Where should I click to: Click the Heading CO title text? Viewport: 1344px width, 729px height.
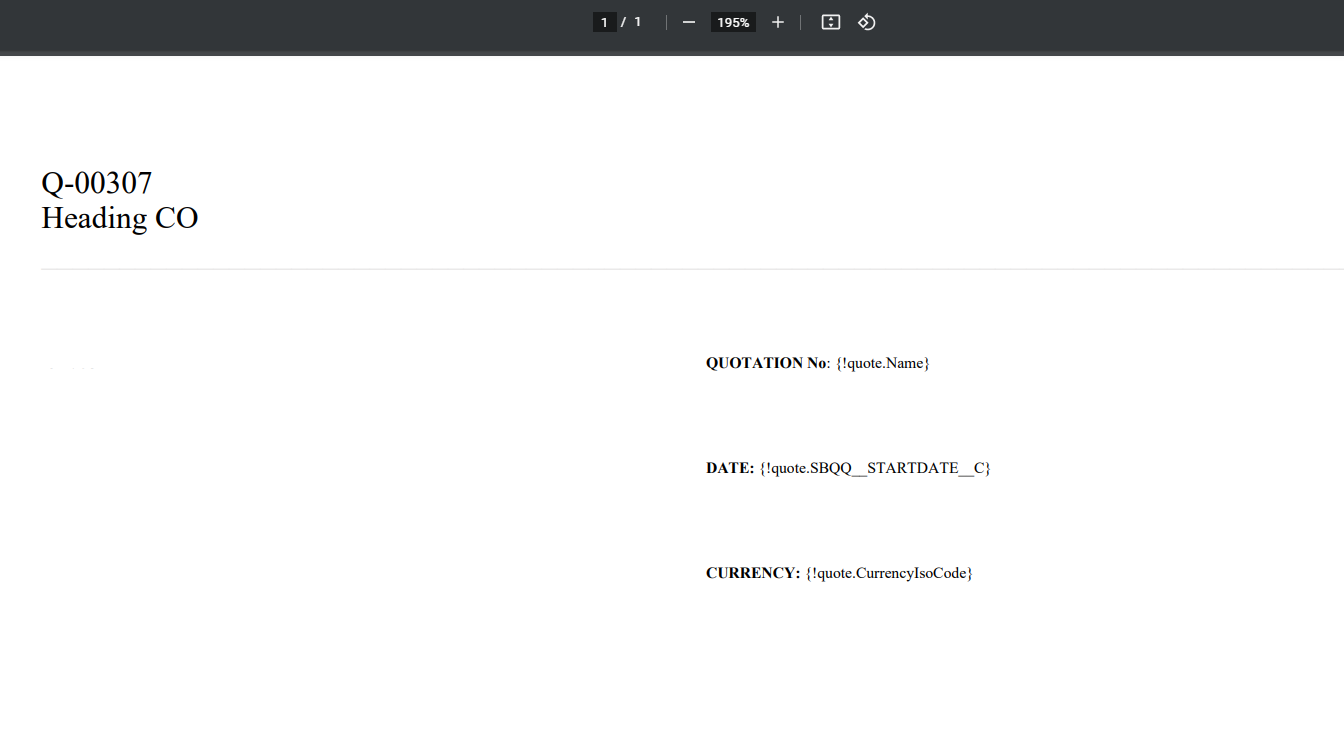tap(119, 218)
